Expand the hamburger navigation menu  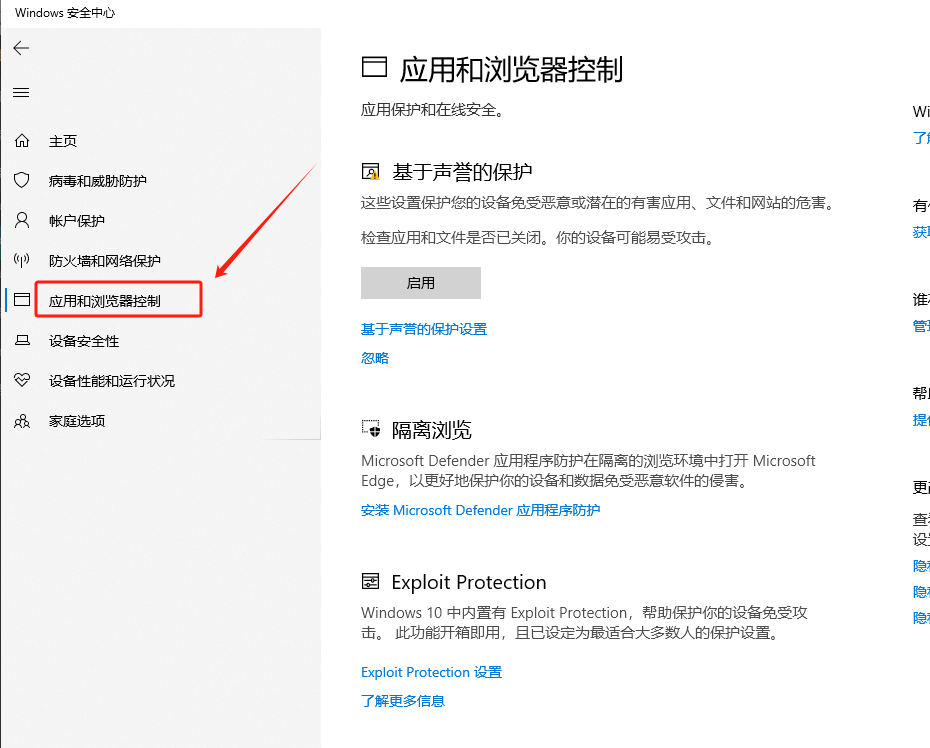click(21, 93)
